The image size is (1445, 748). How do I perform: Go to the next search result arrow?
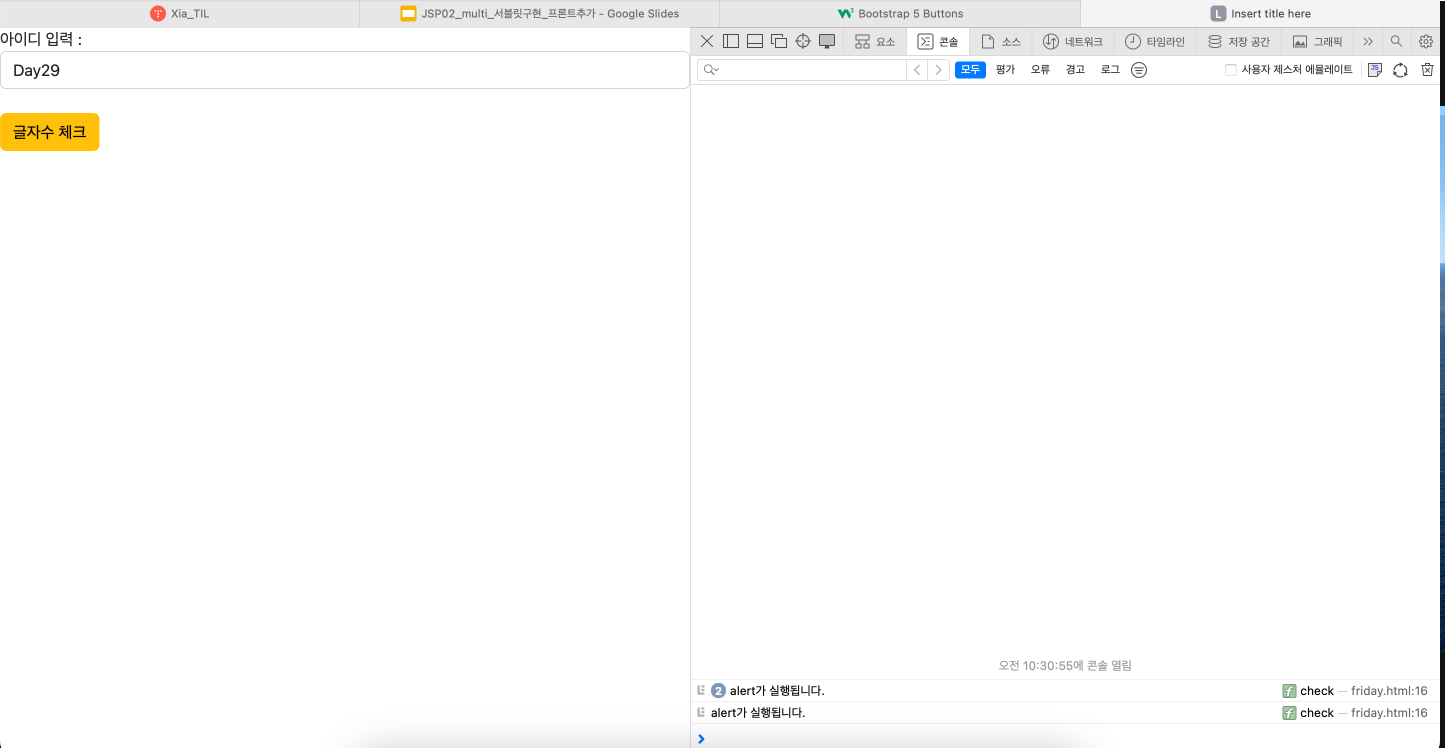[938, 70]
